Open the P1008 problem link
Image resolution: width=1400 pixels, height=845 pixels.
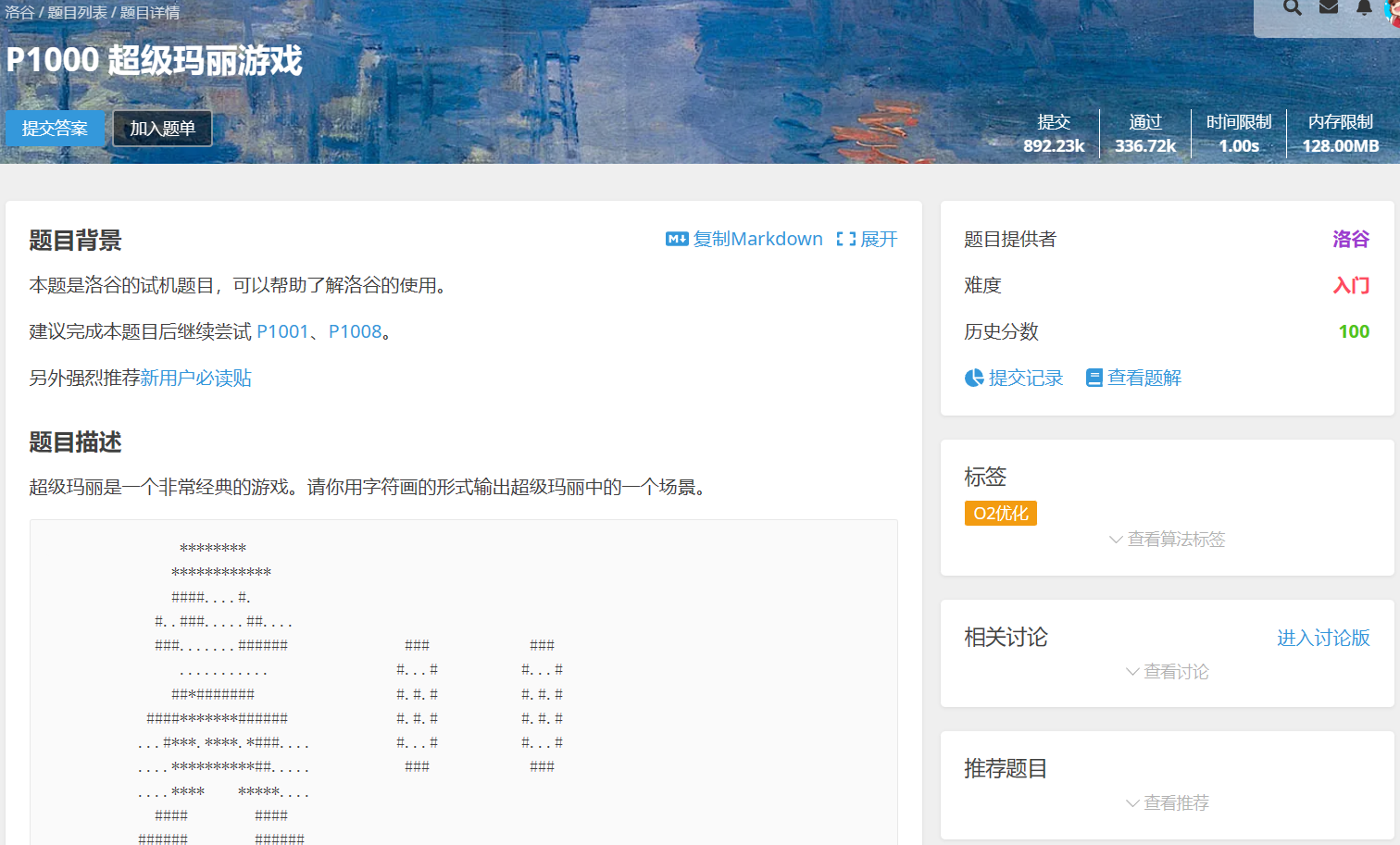(355, 331)
